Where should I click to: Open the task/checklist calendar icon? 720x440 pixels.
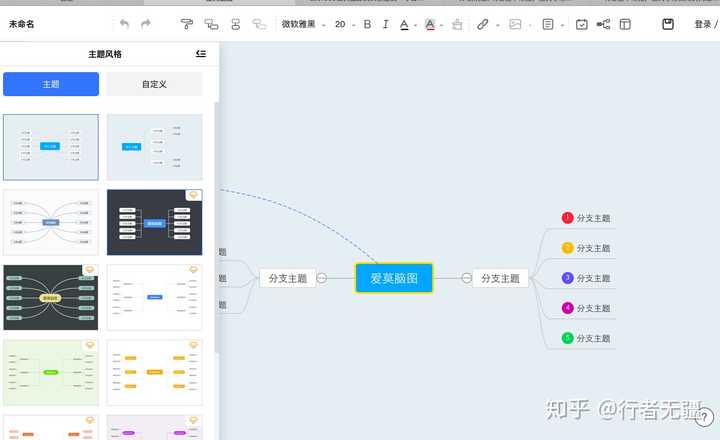[x=581, y=24]
